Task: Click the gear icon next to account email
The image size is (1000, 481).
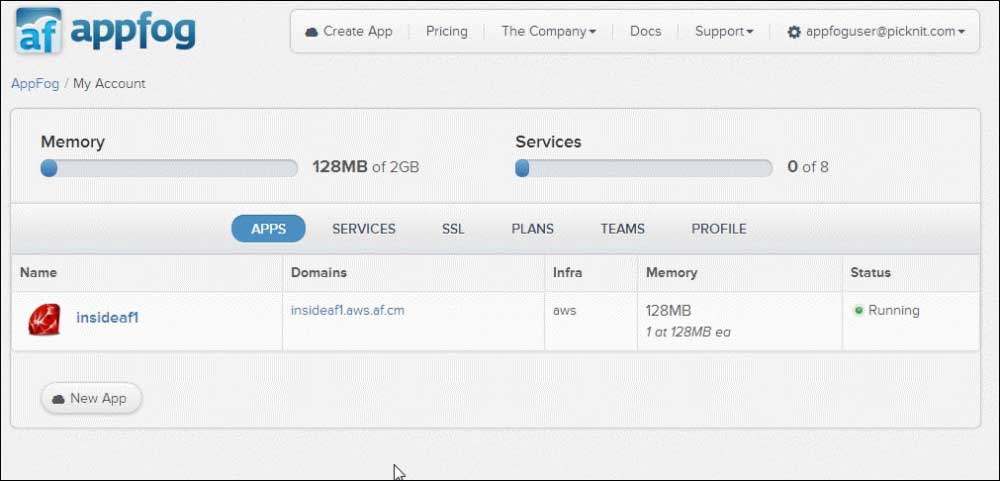Action: [x=794, y=32]
